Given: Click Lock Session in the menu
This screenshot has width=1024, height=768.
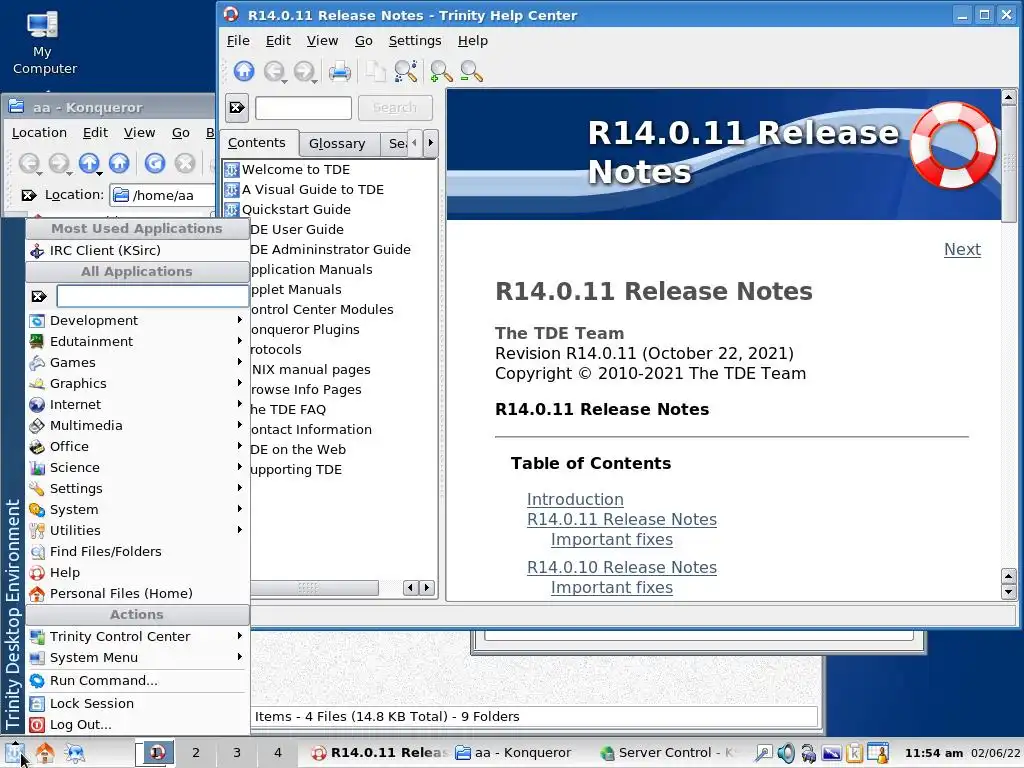Looking at the screenshot, I should 137,703.
